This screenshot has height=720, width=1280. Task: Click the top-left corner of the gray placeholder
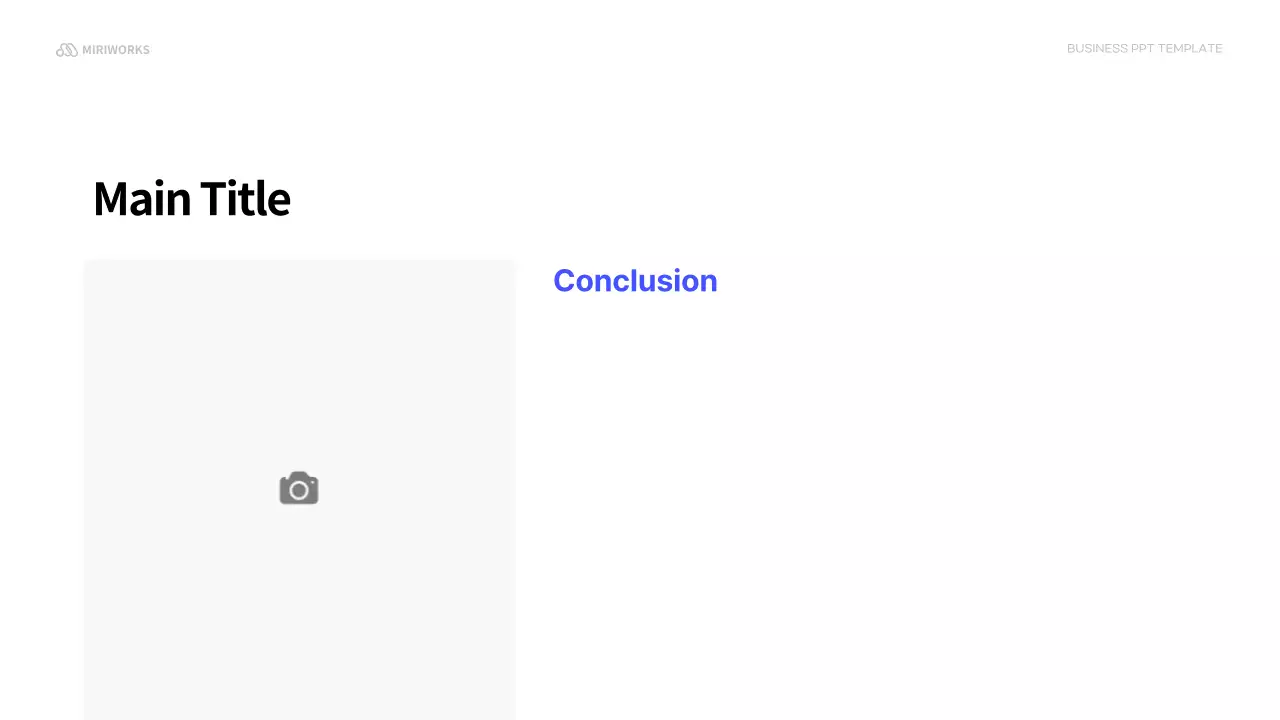pos(88,264)
